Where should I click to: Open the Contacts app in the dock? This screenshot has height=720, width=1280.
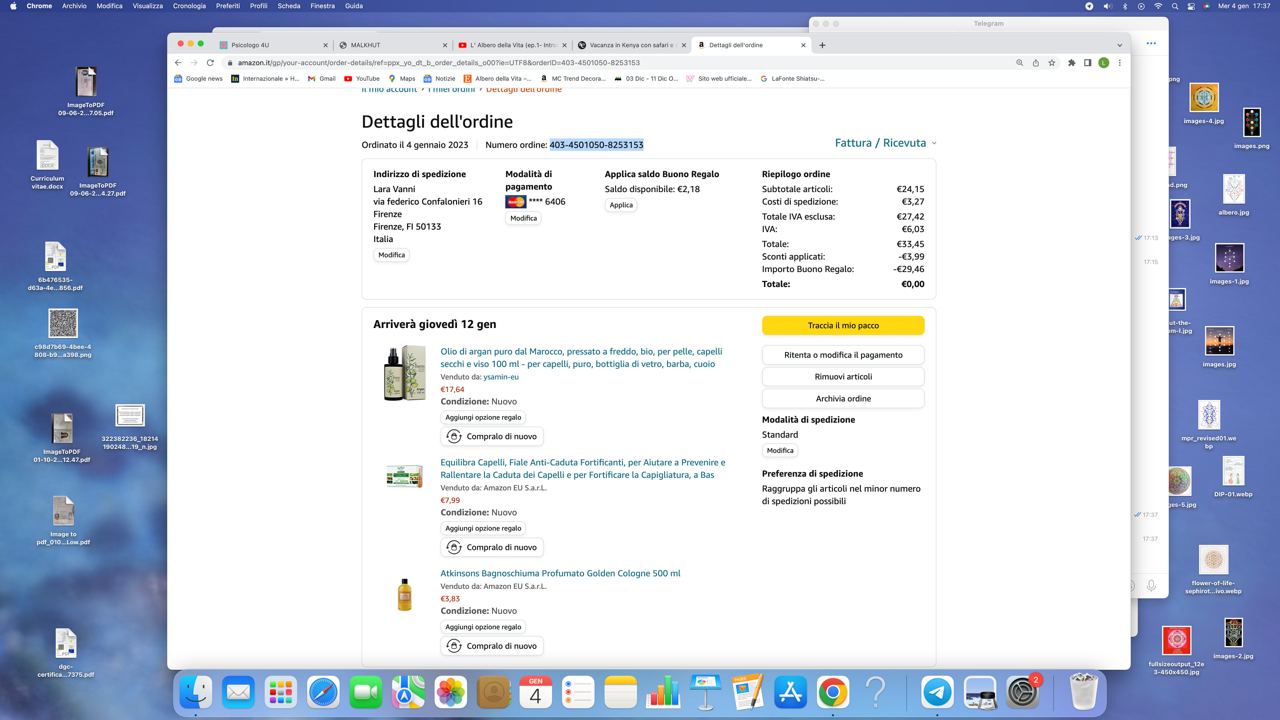(x=493, y=692)
